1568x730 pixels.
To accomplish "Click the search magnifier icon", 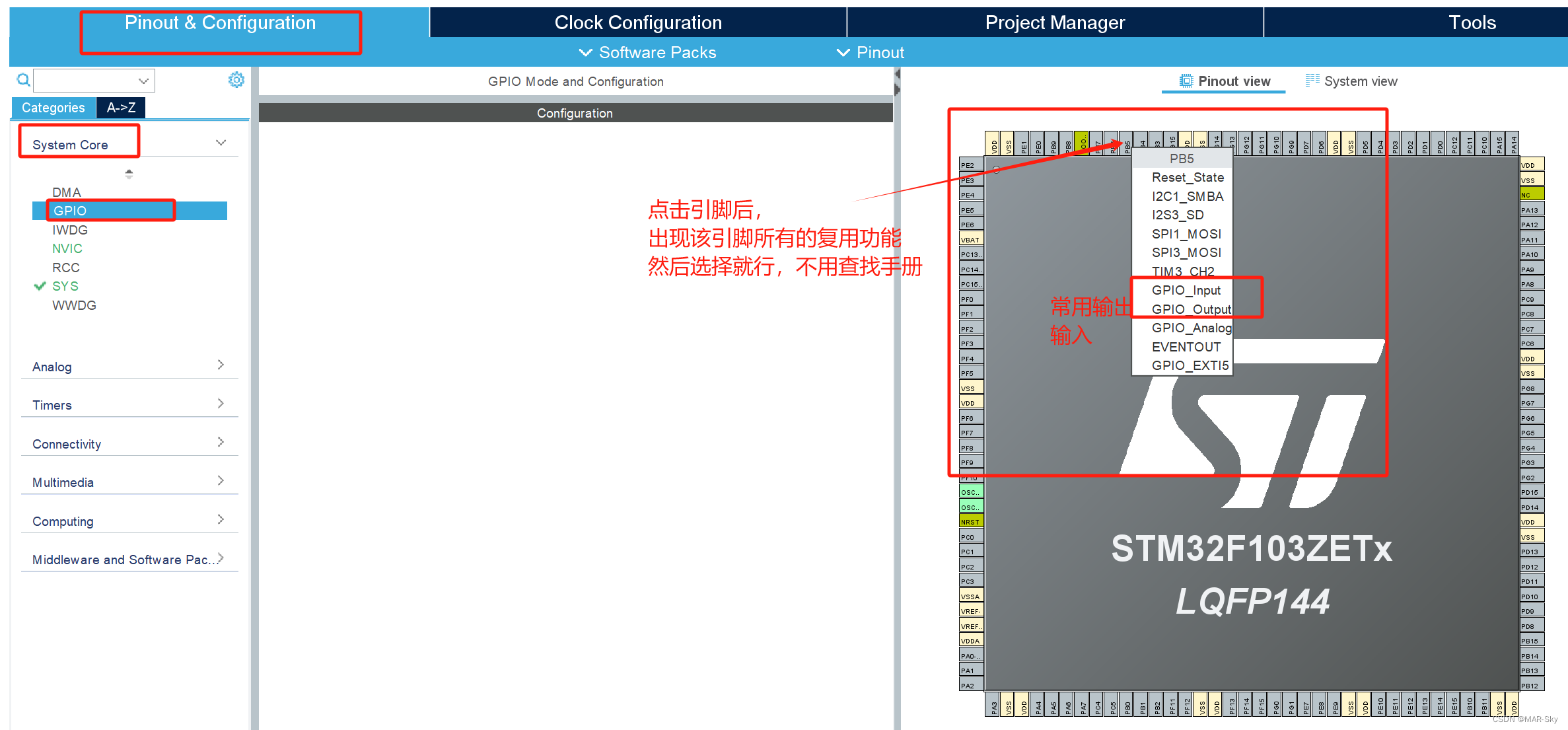I will (23, 80).
